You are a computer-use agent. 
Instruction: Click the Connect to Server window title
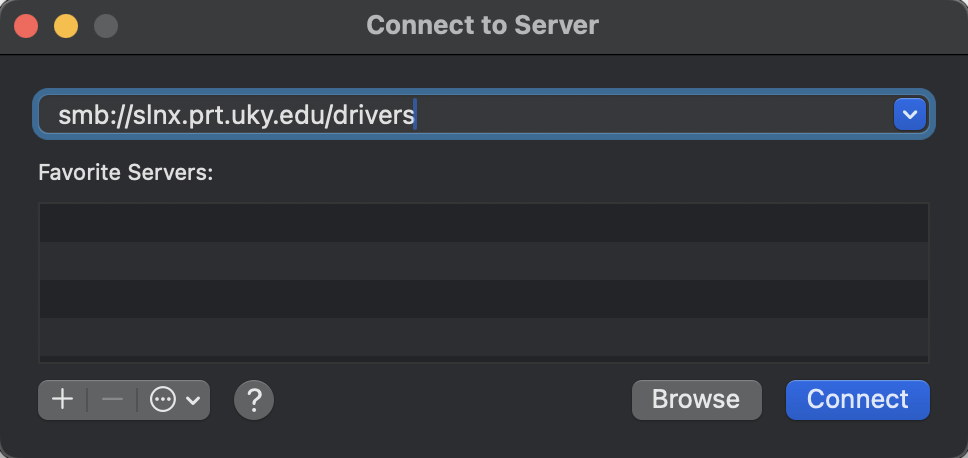482,25
